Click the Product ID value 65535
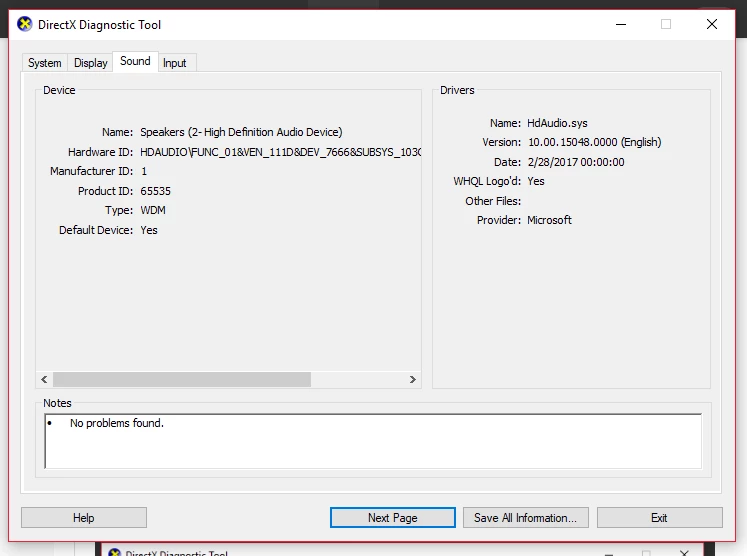Screen dimensions: 747x556 coord(155,191)
